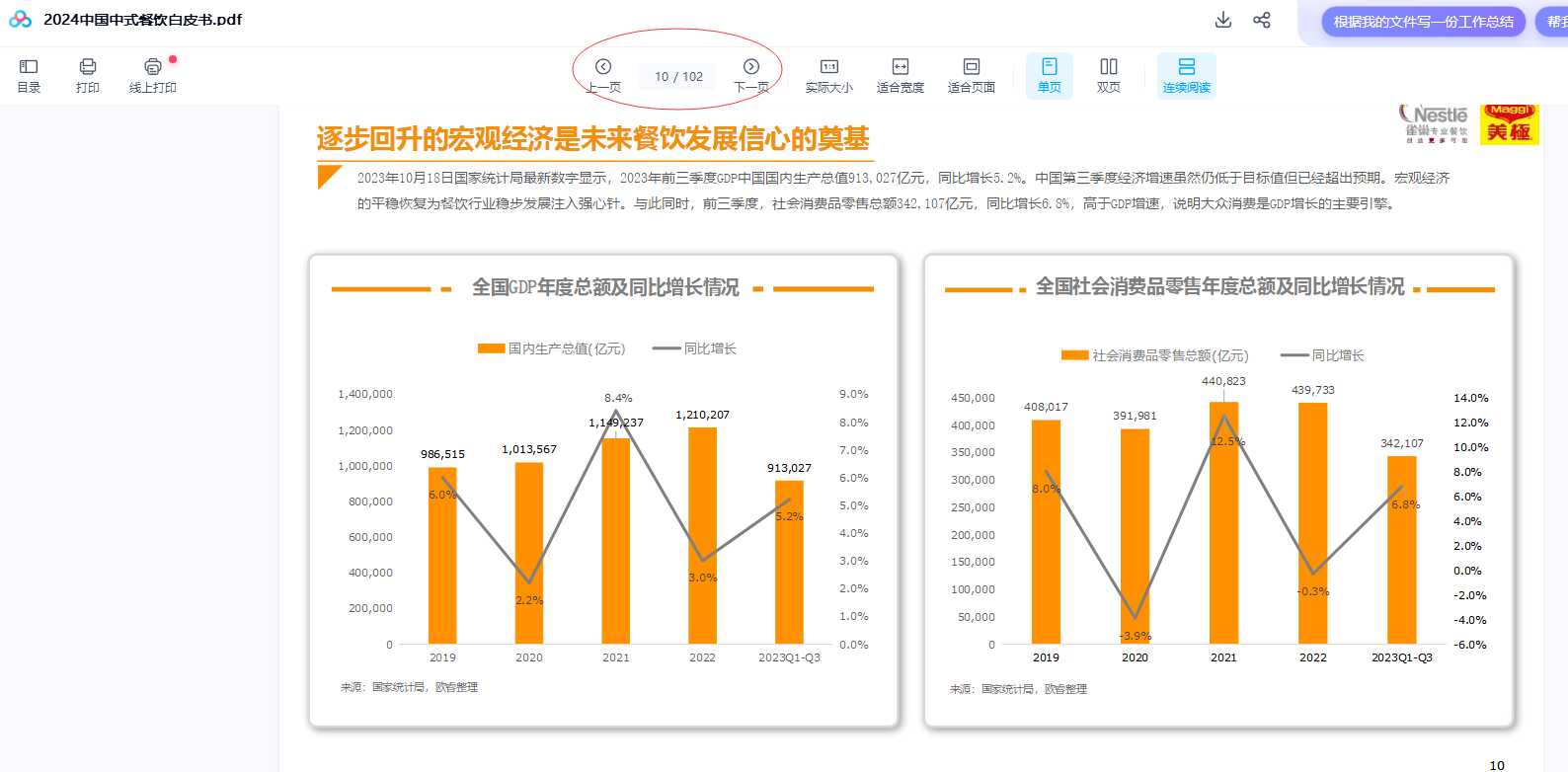Viewport: 1568px width, 772px height.
Task: Toggle 连续阅读 continuous reading mode
Action: coord(1186,75)
